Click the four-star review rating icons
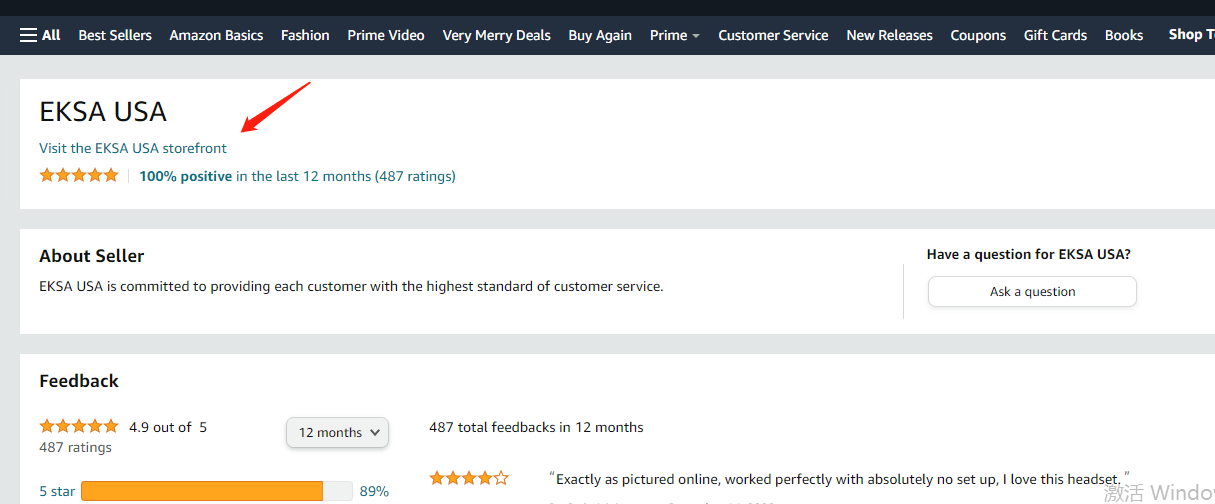 pos(469,478)
